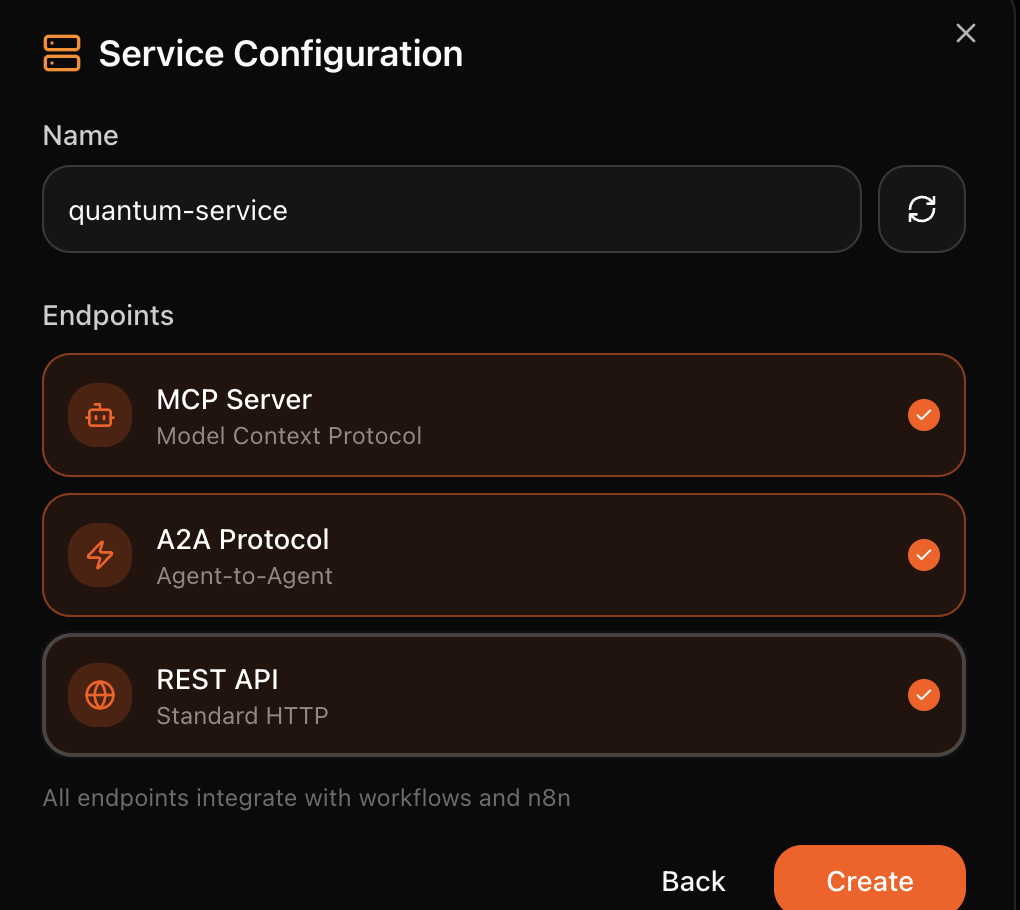Image resolution: width=1020 pixels, height=910 pixels.
Task: Uncheck the REST API endpoint checkmark
Action: (923, 694)
